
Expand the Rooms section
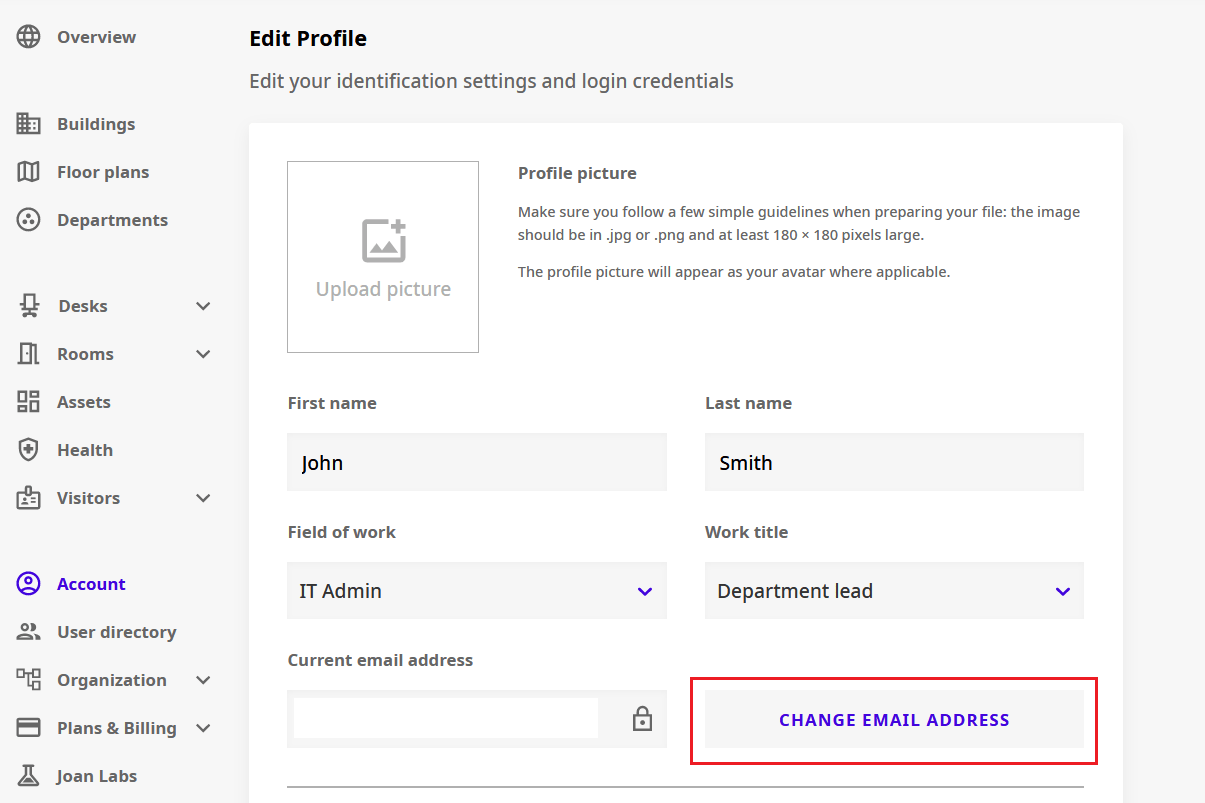click(203, 353)
